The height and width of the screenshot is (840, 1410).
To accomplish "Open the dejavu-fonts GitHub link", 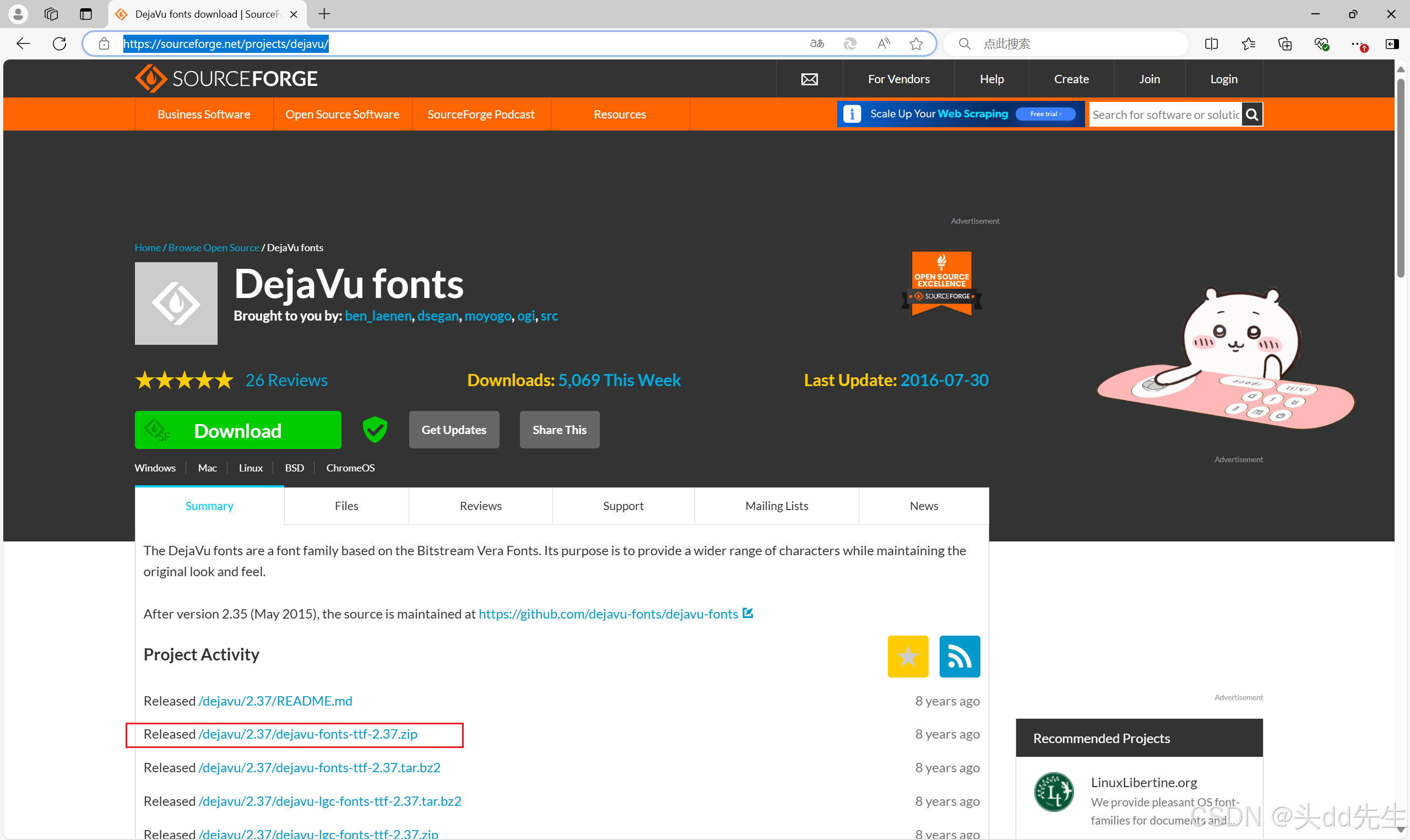I will [x=608, y=614].
